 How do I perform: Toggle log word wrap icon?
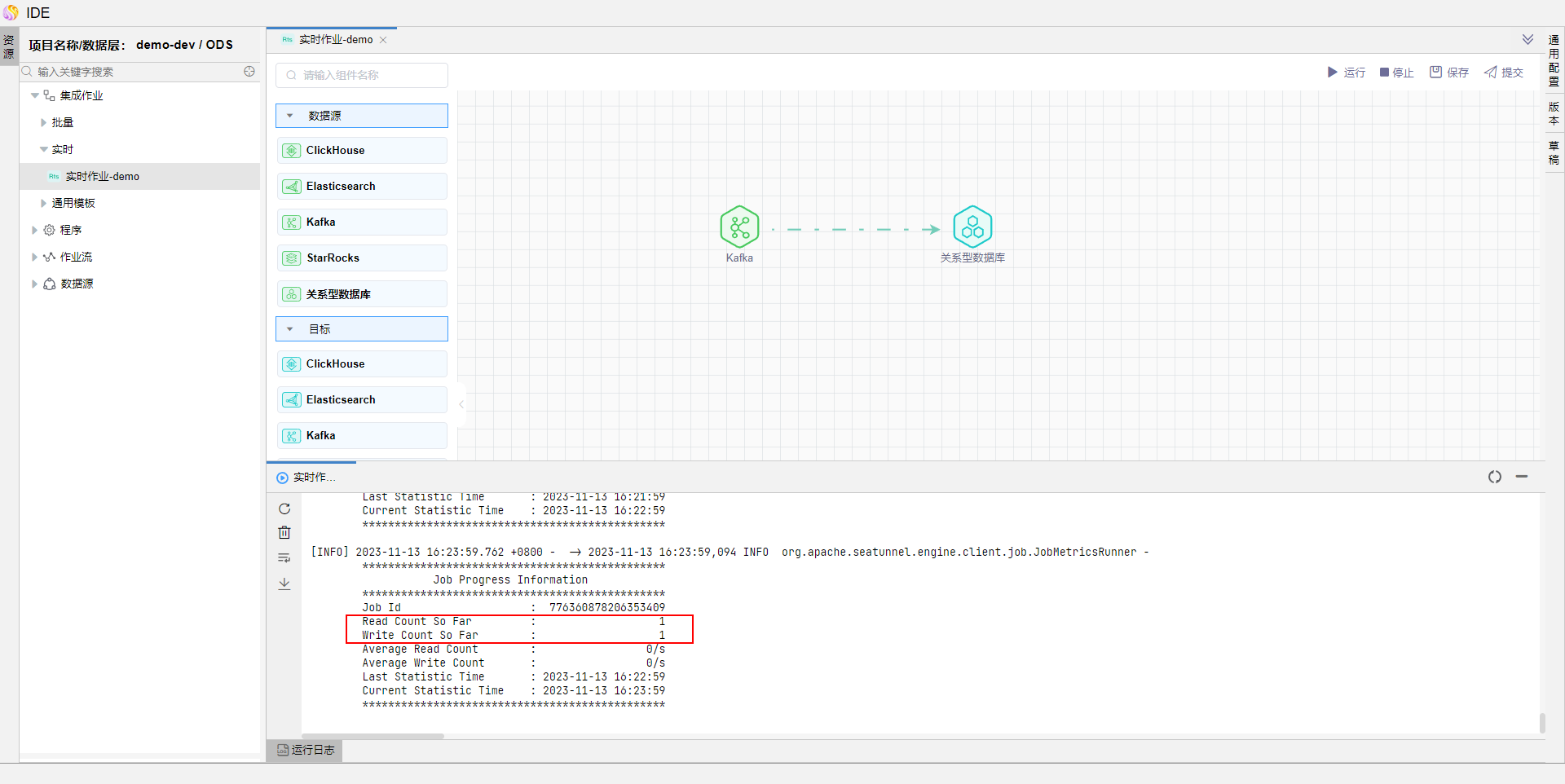[284, 558]
